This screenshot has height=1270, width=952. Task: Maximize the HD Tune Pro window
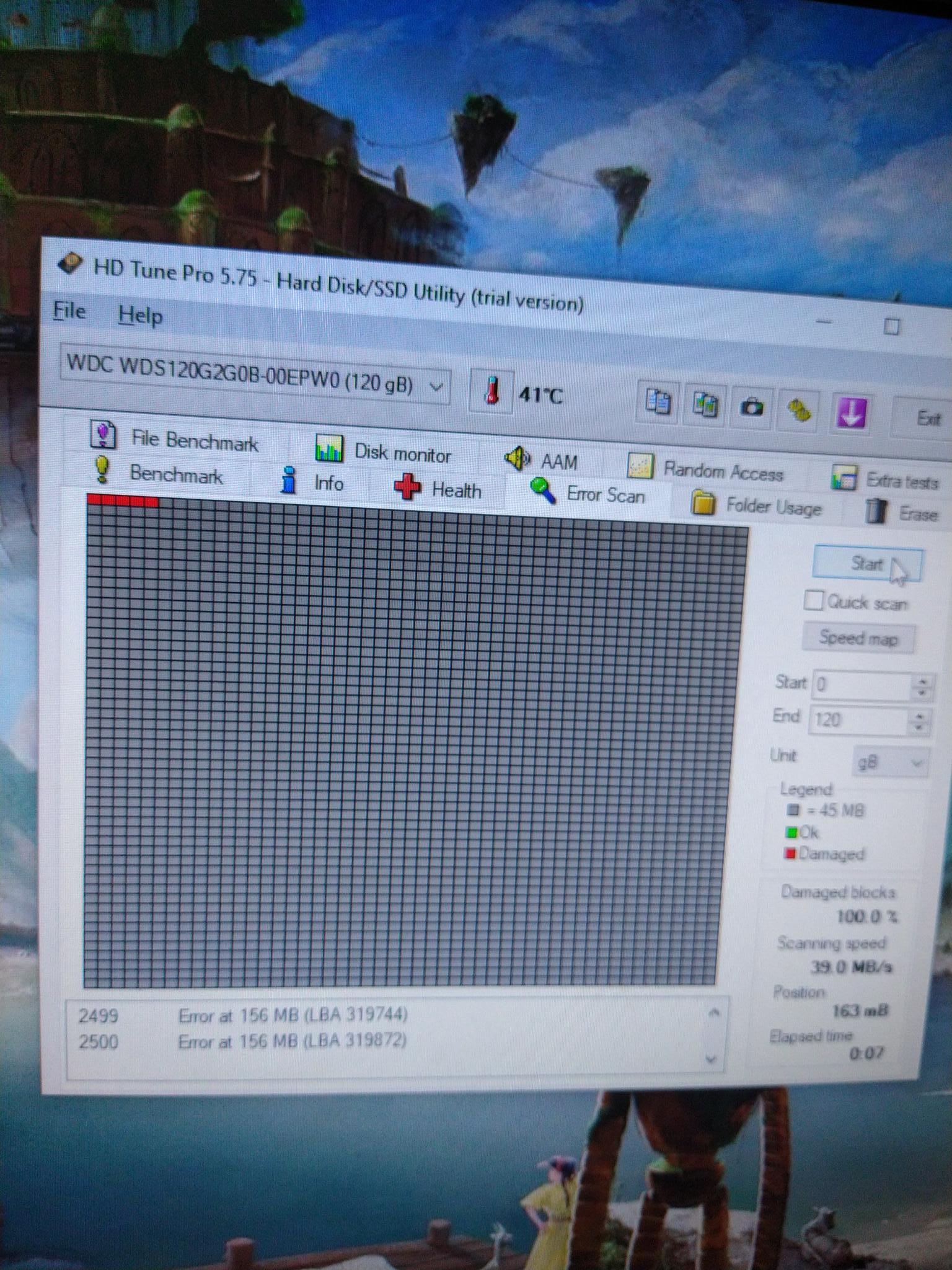[x=892, y=326]
